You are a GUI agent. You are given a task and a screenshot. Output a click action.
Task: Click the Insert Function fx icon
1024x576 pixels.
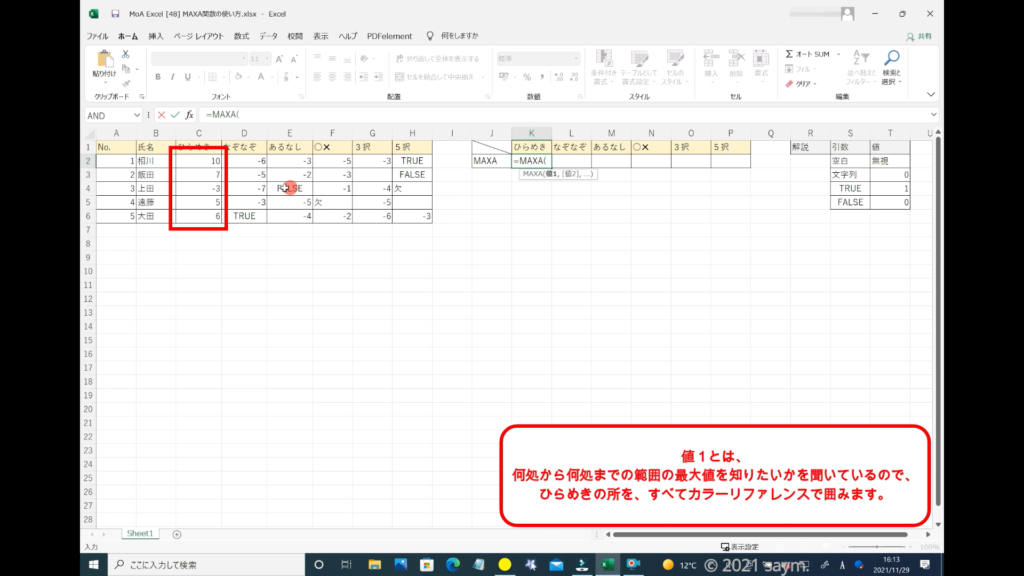pyautogui.click(x=188, y=115)
